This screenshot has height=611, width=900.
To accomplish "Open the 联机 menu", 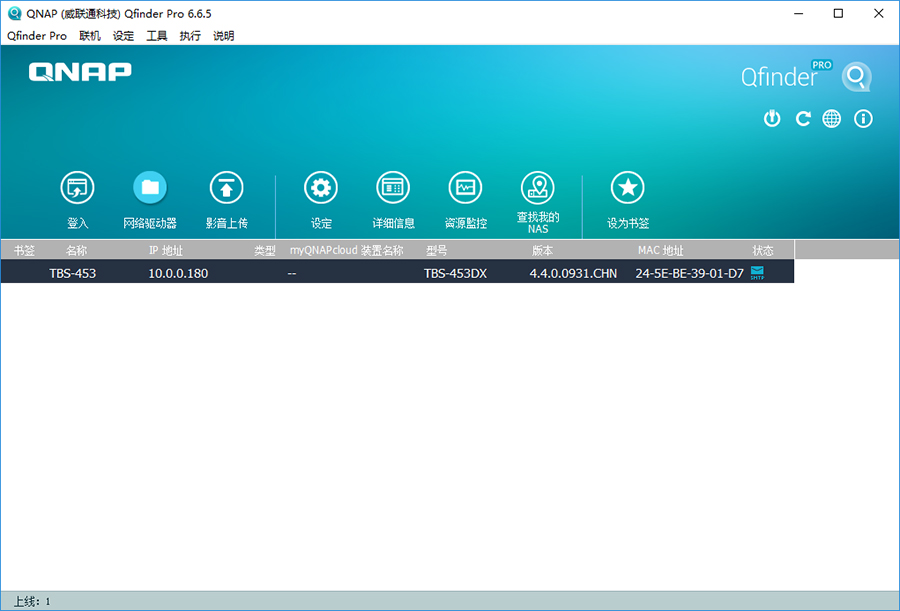I will pyautogui.click(x=89, y=35).
